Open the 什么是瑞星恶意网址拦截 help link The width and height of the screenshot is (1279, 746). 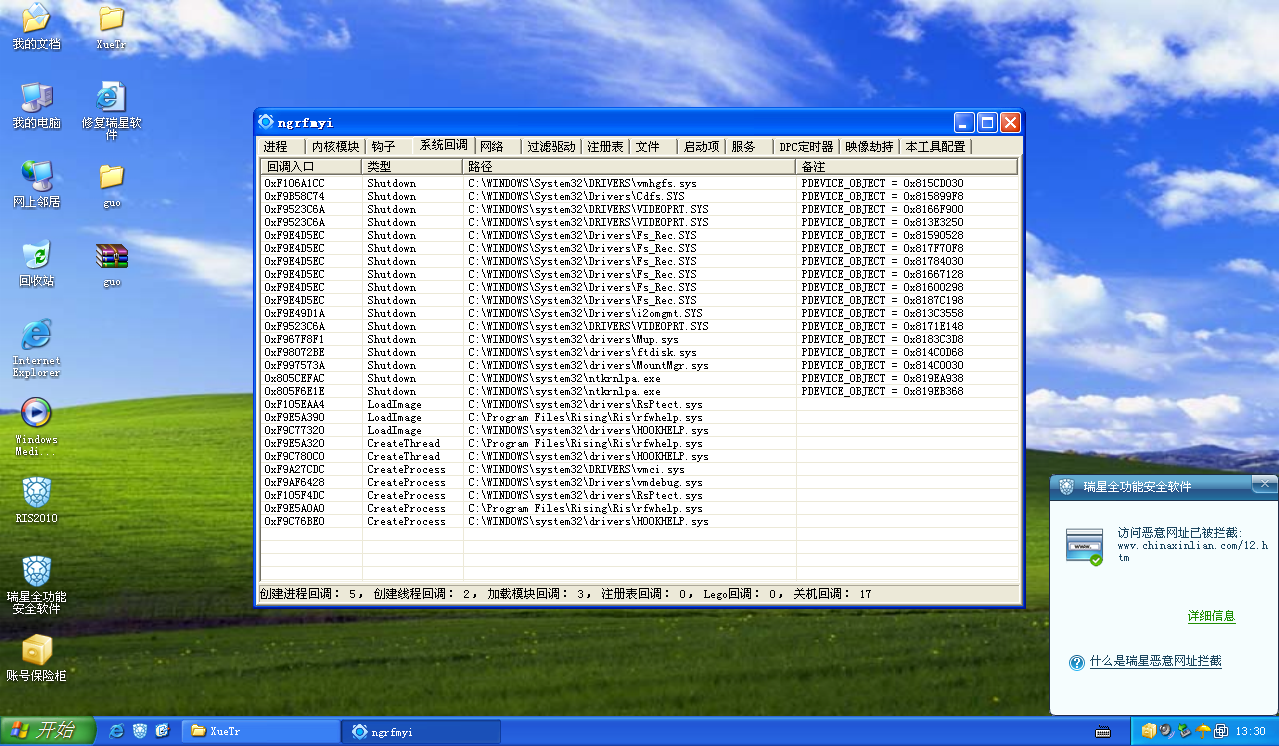pos(1155,662)
